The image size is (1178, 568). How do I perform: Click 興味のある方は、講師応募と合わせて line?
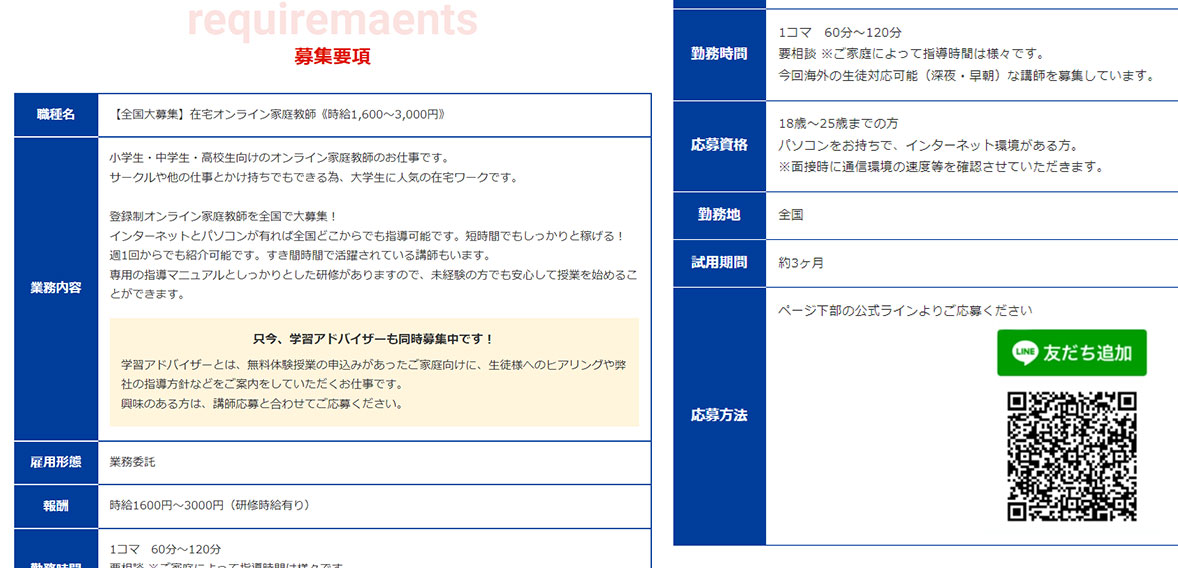[x=262, y=403]
